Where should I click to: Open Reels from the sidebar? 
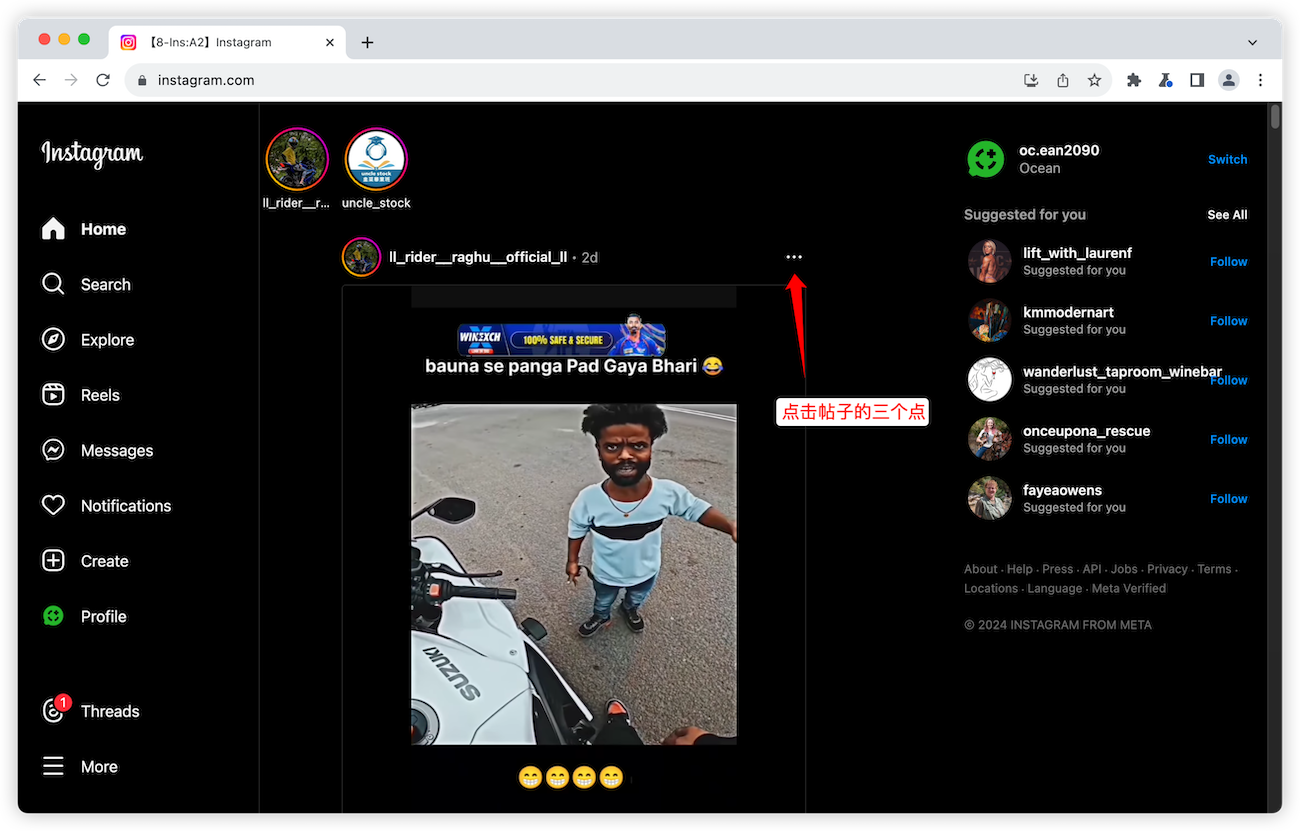tap(53, 395)
